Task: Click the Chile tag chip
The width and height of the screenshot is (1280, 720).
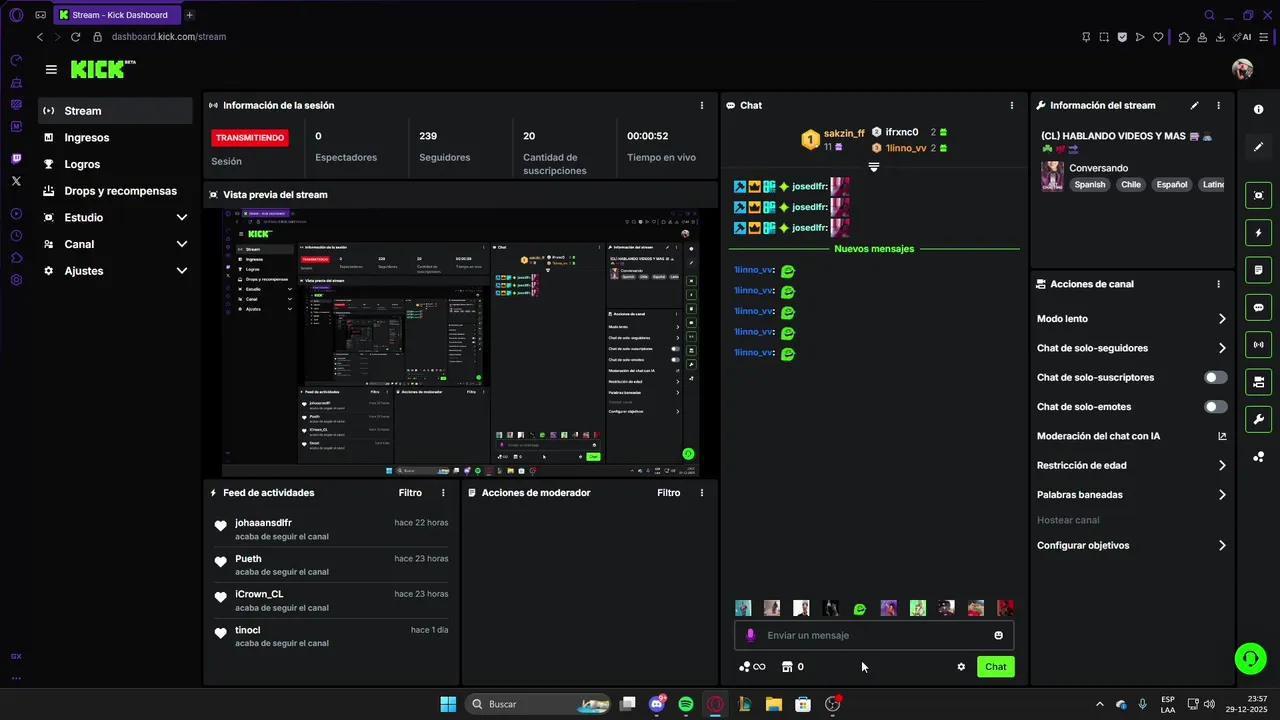Action: click(x=1131, y=185)
